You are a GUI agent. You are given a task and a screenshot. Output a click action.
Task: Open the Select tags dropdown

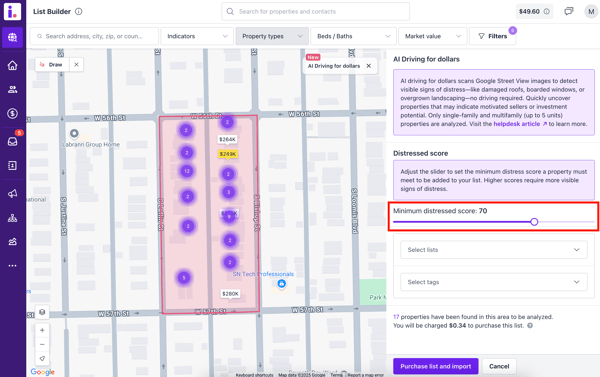pyautogui.click(x=494, y=282)
